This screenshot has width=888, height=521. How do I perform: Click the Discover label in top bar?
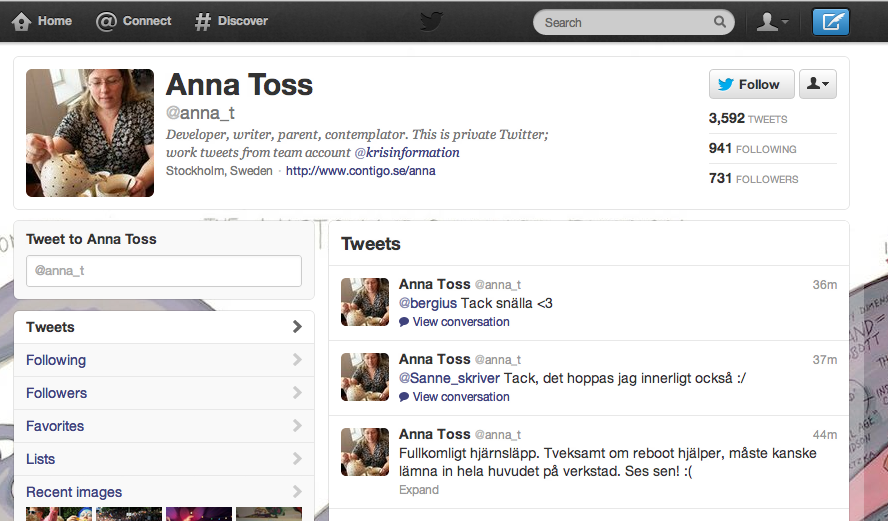243,21
